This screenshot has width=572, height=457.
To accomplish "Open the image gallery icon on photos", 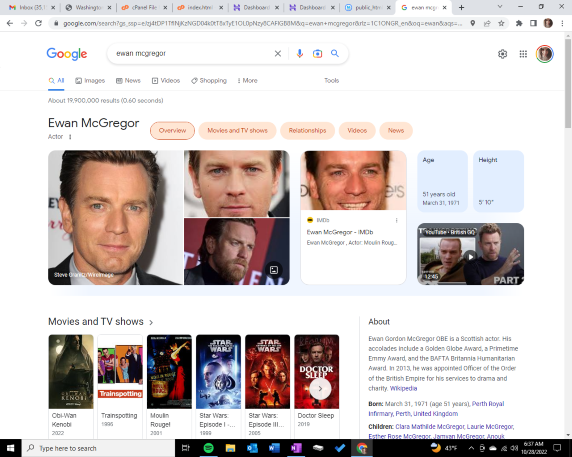I will pyautogui.click(x=274, y=270).
